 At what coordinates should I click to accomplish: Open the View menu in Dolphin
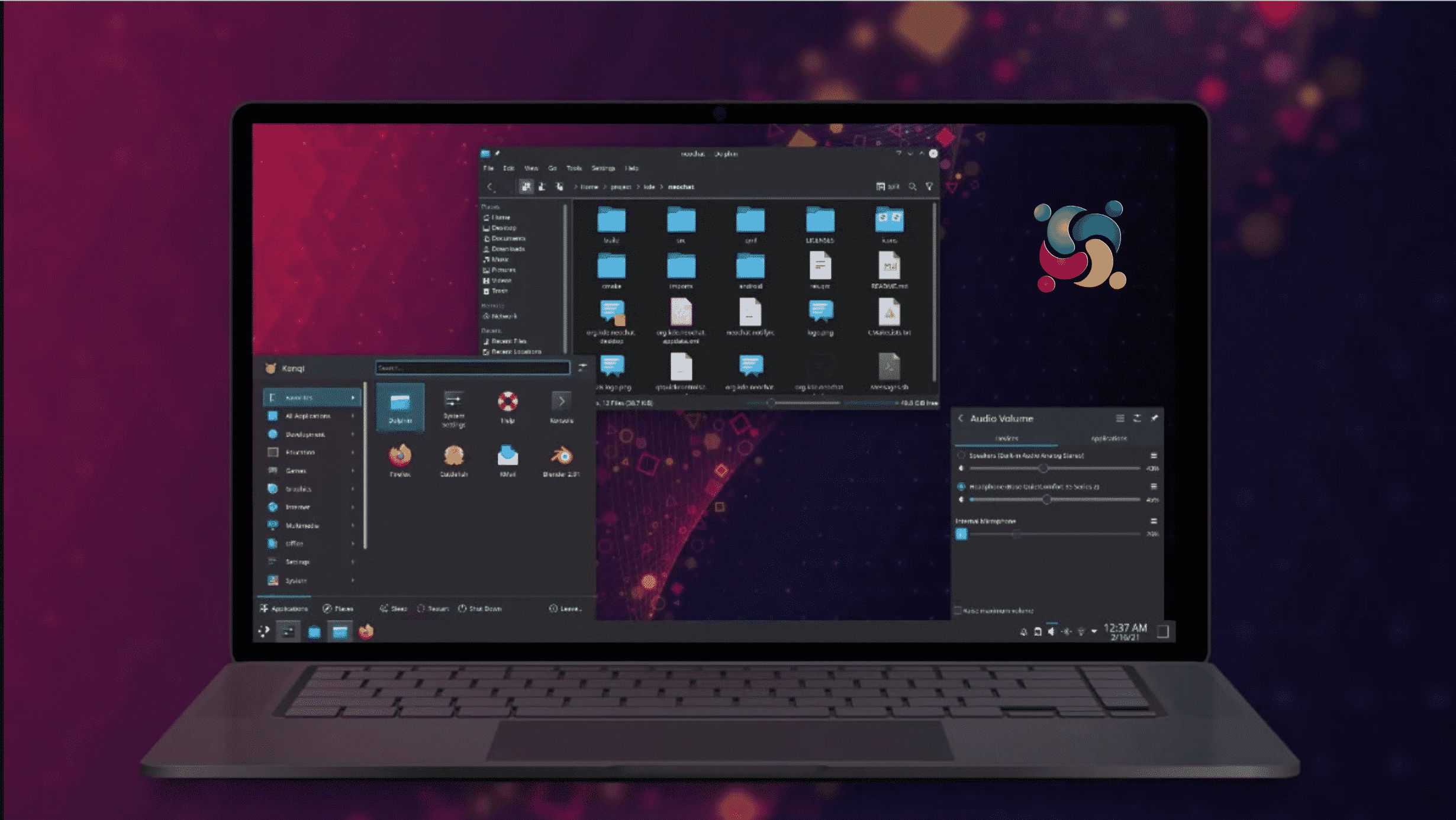(x=531, y=168)
